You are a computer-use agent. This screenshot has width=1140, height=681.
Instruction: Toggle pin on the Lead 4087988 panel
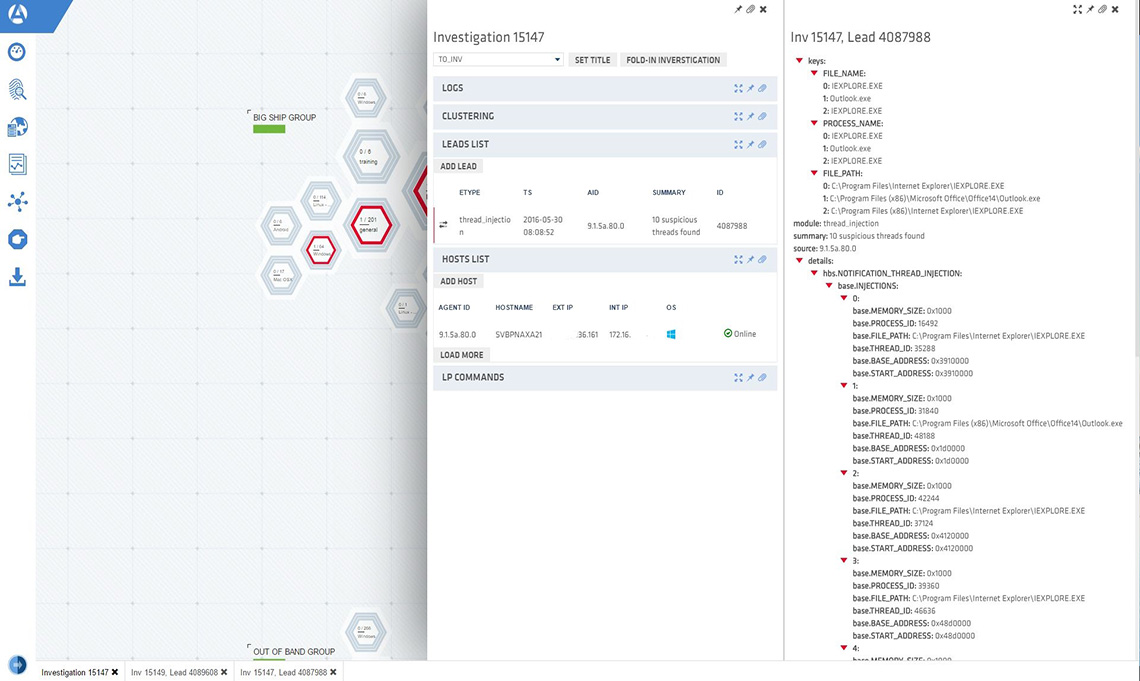click(1090, 9)
